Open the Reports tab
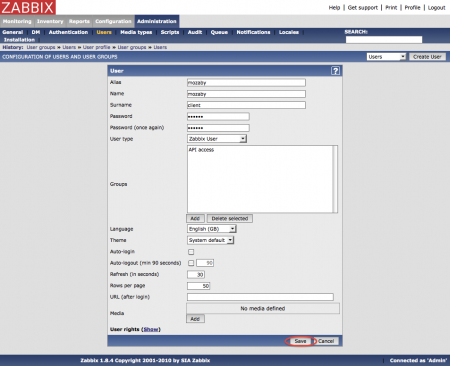Viewport: 450px width, 366px height. pos(79,21)
